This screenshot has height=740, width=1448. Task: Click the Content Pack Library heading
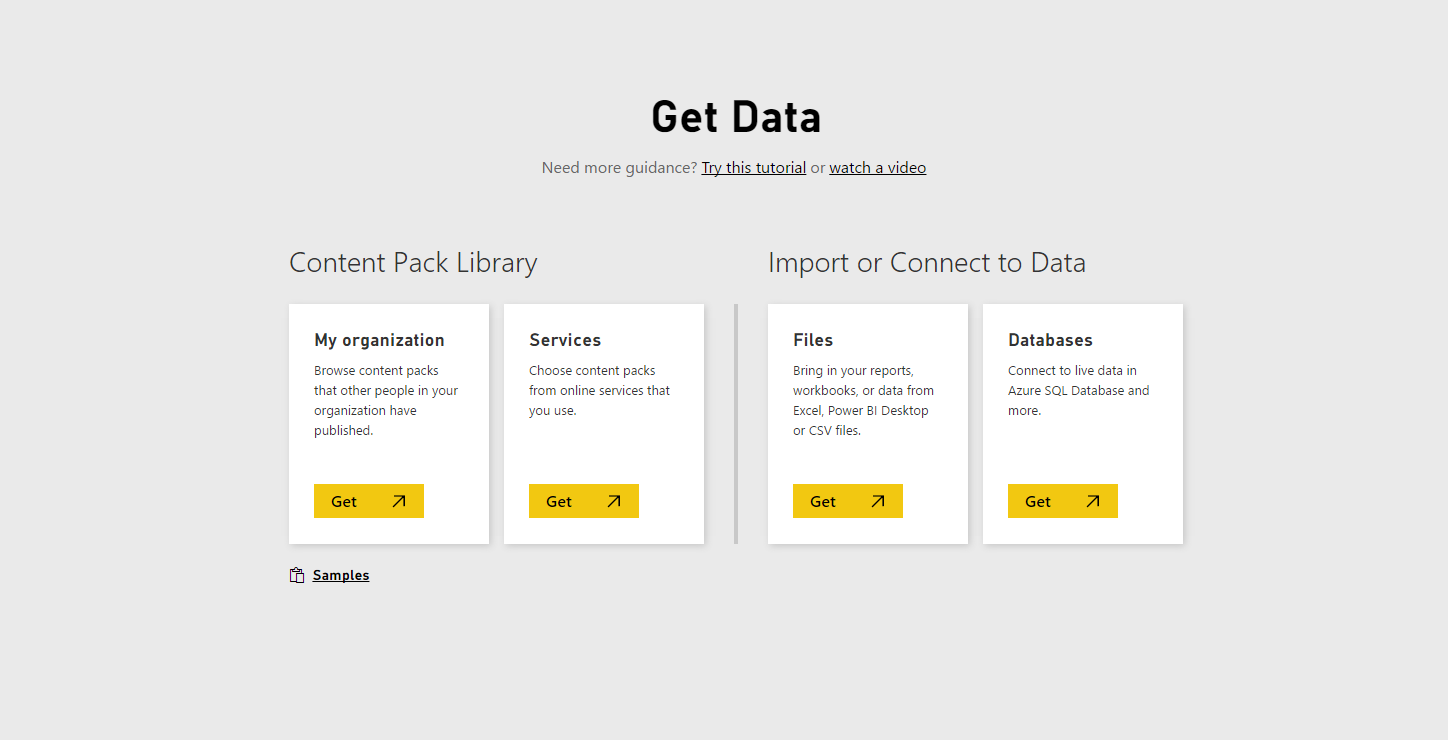click(413, 262)
